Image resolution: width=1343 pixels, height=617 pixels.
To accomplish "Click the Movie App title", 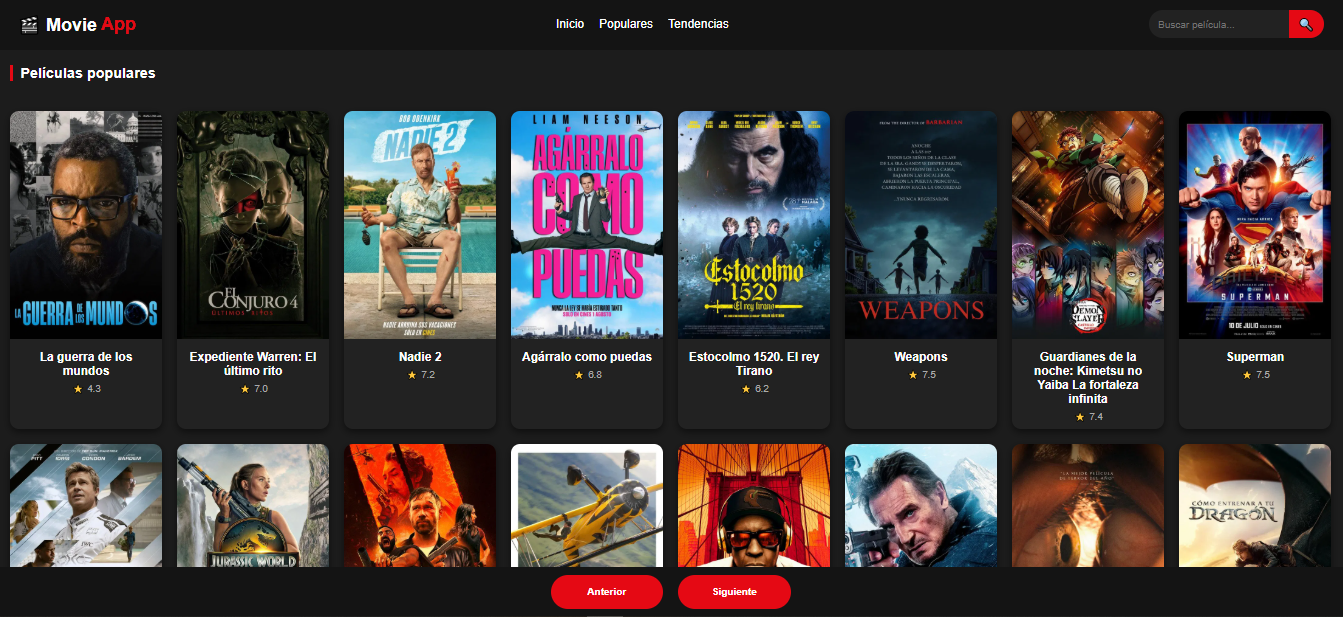I will [x=91, y=24].
